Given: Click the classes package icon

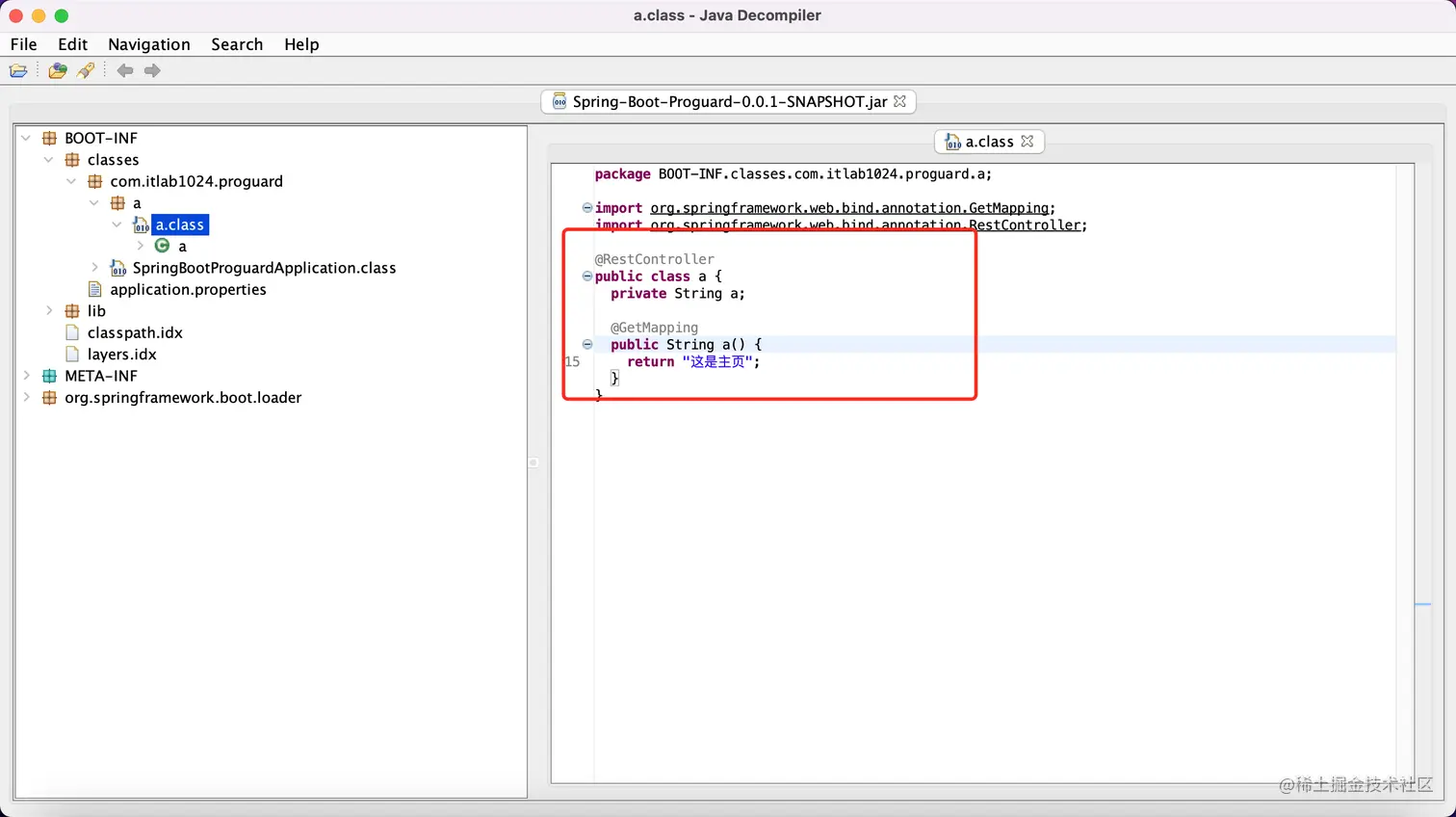Looking at the screenshot, I should (x=72, y=160).
